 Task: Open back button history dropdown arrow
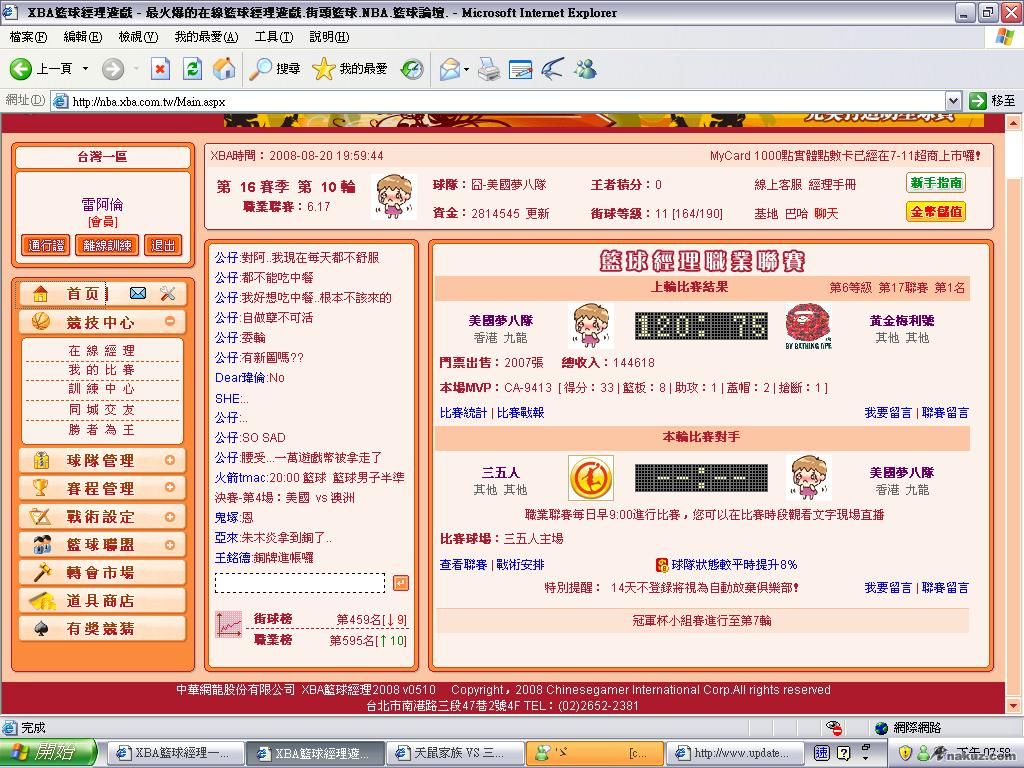(85, 69)
